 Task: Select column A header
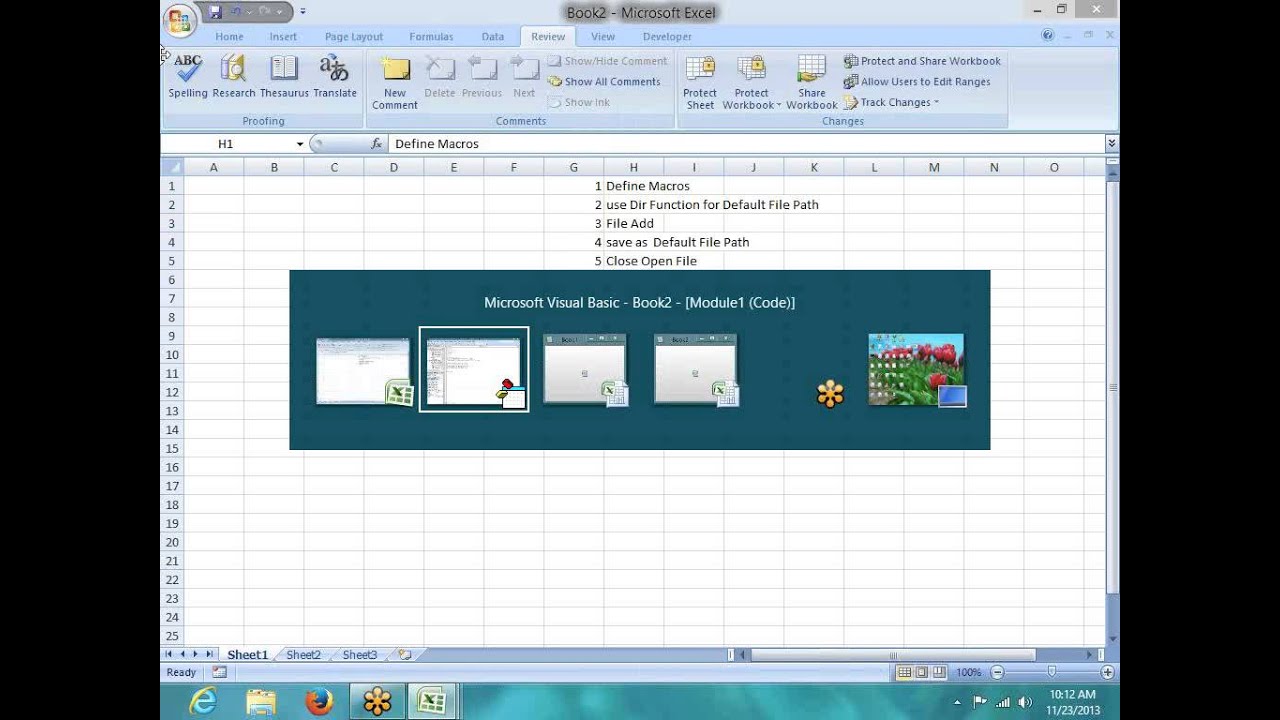tap(213, 167)
